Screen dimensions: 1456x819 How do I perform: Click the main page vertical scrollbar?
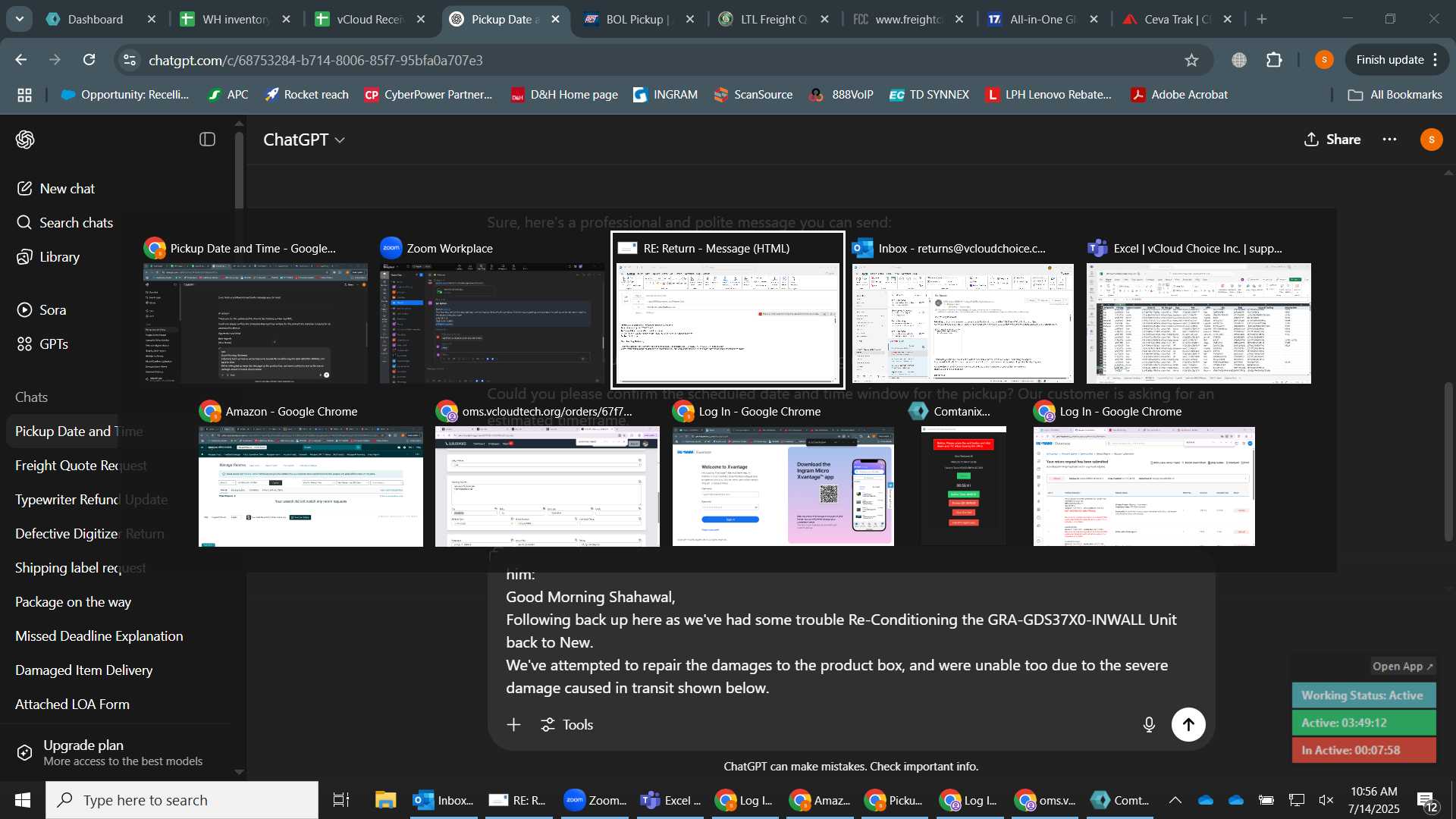click(1449, 463)
